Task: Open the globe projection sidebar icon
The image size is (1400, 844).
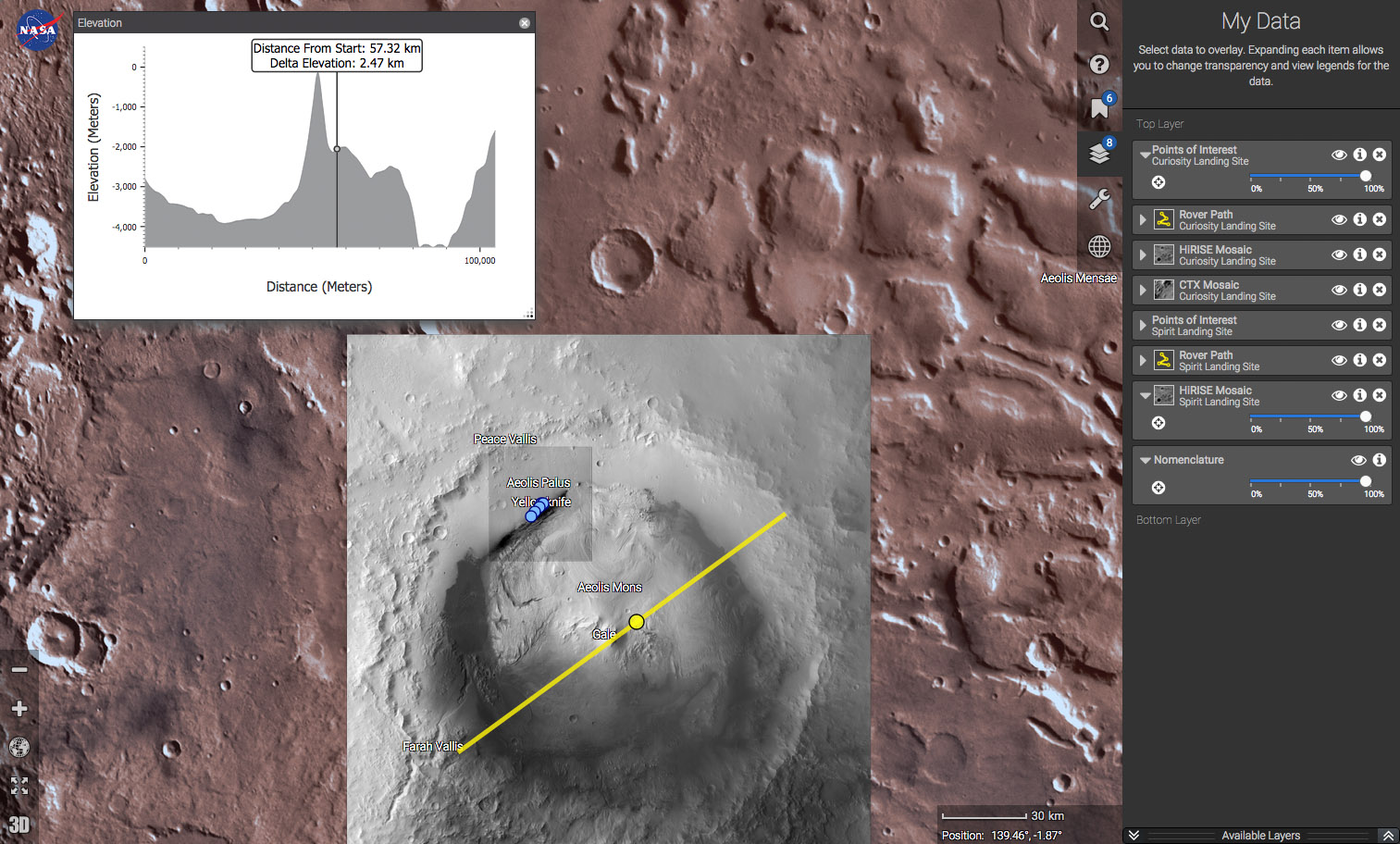Action: coord(1098,246)
